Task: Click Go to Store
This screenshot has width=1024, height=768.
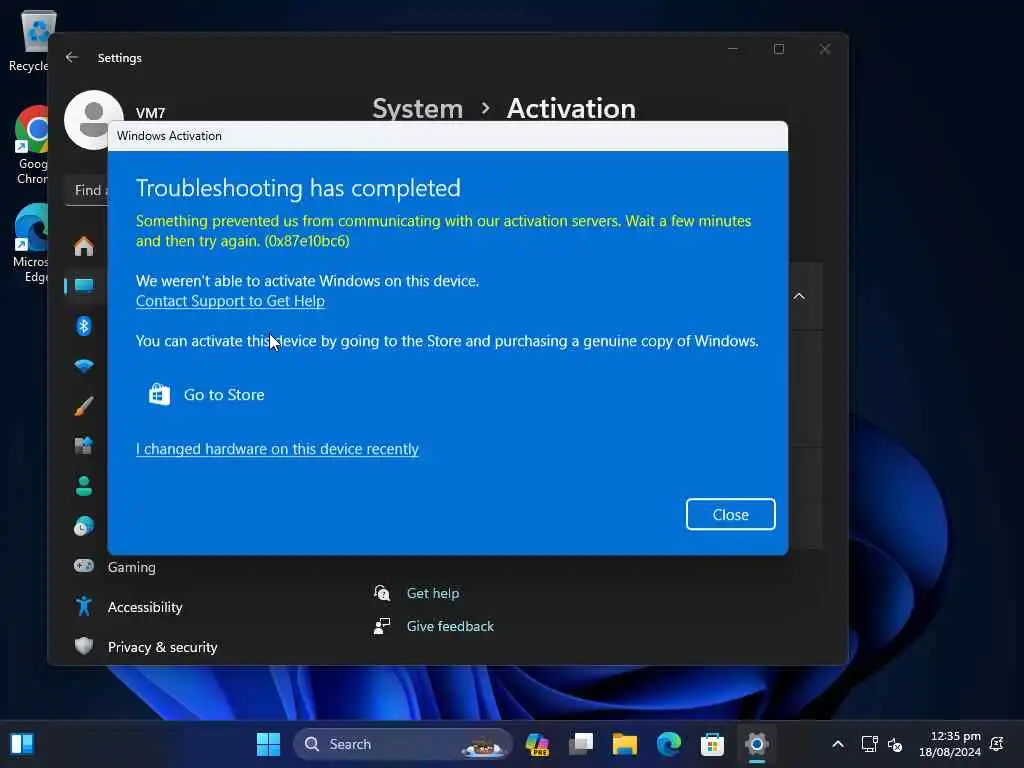Action: pyautogui.click(x=224, y=394)
